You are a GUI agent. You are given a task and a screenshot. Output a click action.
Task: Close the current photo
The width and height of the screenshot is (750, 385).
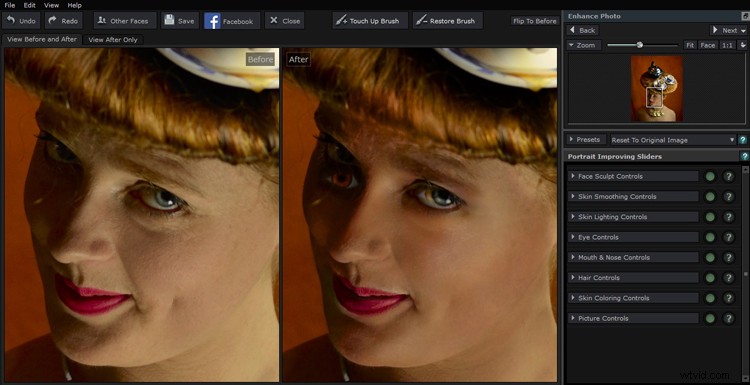(x=285, y=21)
